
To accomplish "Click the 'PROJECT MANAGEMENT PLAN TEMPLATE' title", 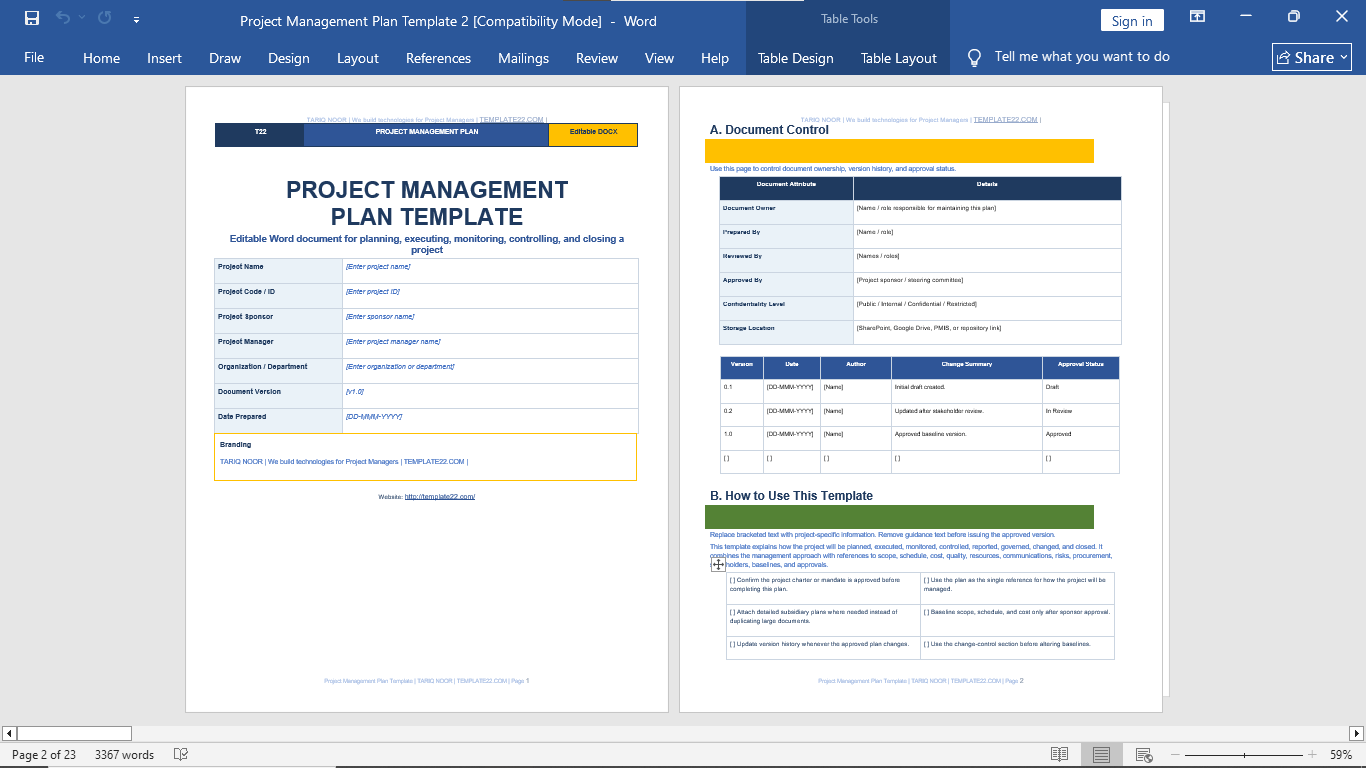I will pos(427,203).
